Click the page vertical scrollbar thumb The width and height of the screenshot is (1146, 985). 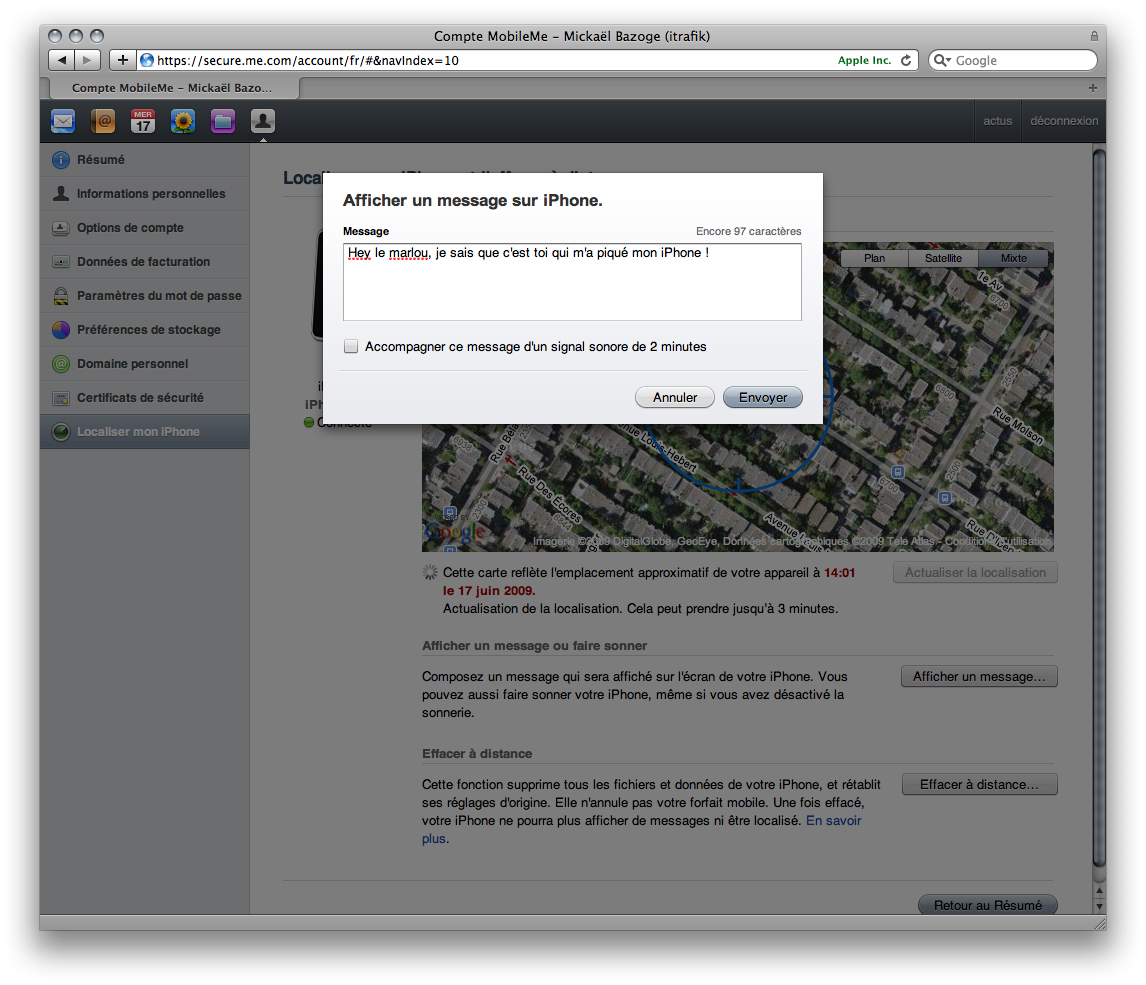[x=1098, y=508]
